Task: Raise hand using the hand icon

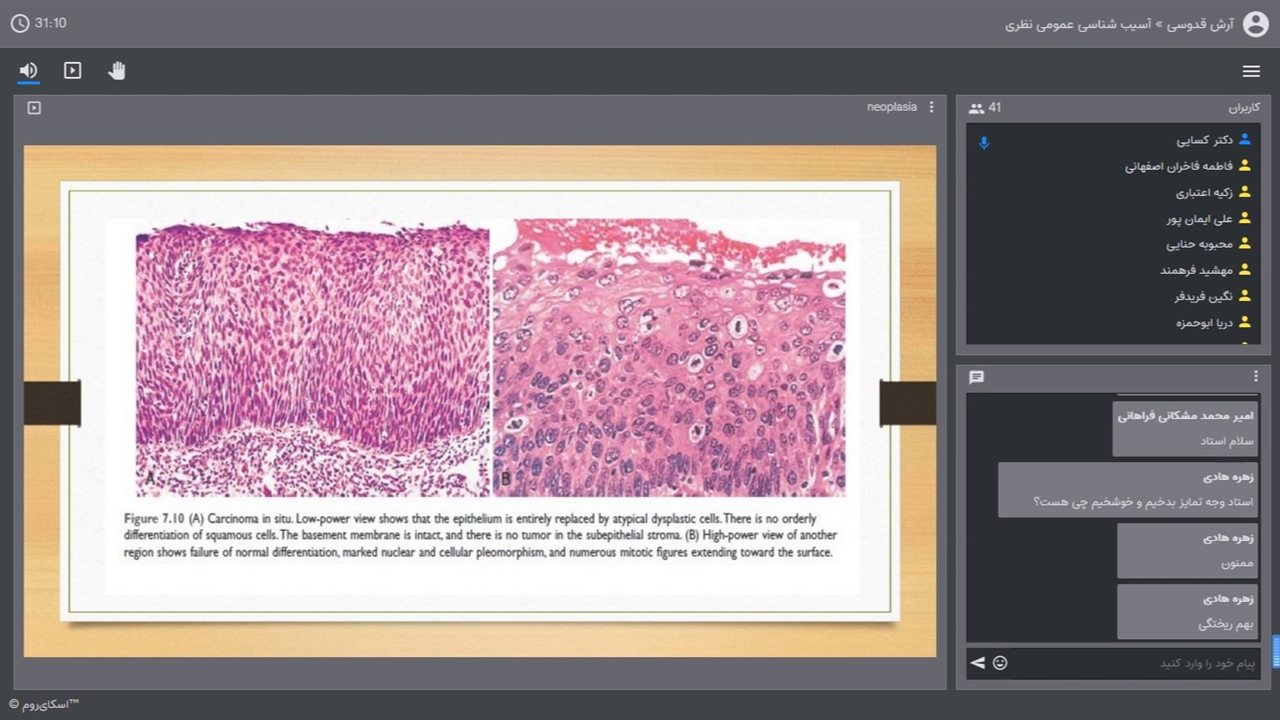Action: point(117,70)
